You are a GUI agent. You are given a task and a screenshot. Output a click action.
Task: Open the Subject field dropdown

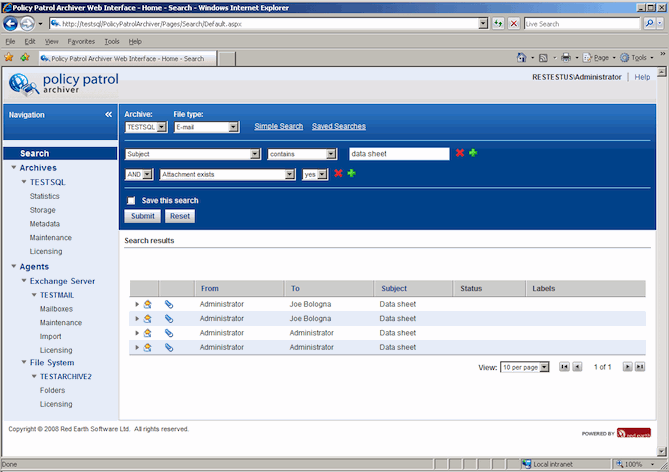click(193, 154)
